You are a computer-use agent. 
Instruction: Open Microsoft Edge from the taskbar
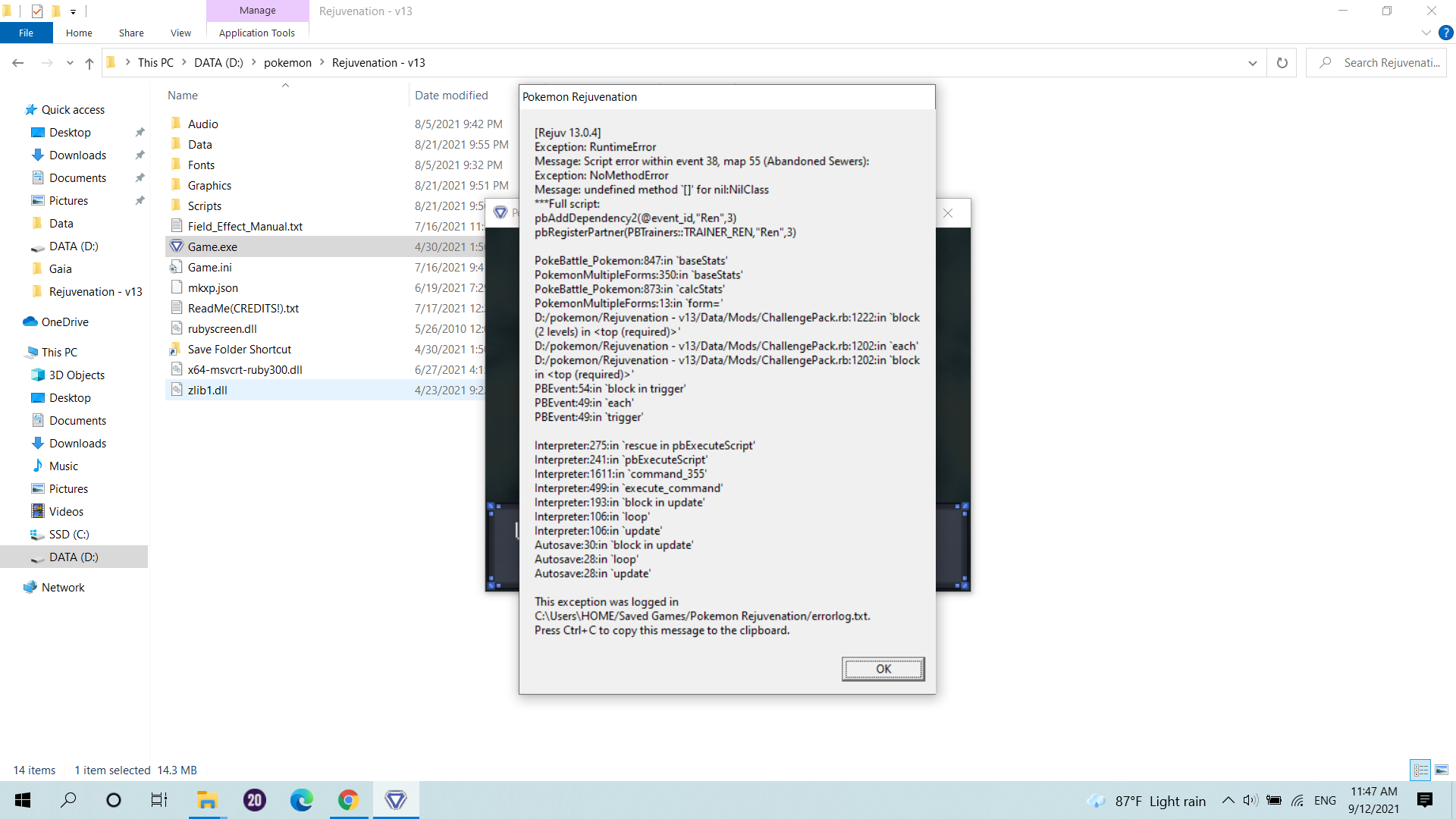pyautogui.click(x=301, y=800)
